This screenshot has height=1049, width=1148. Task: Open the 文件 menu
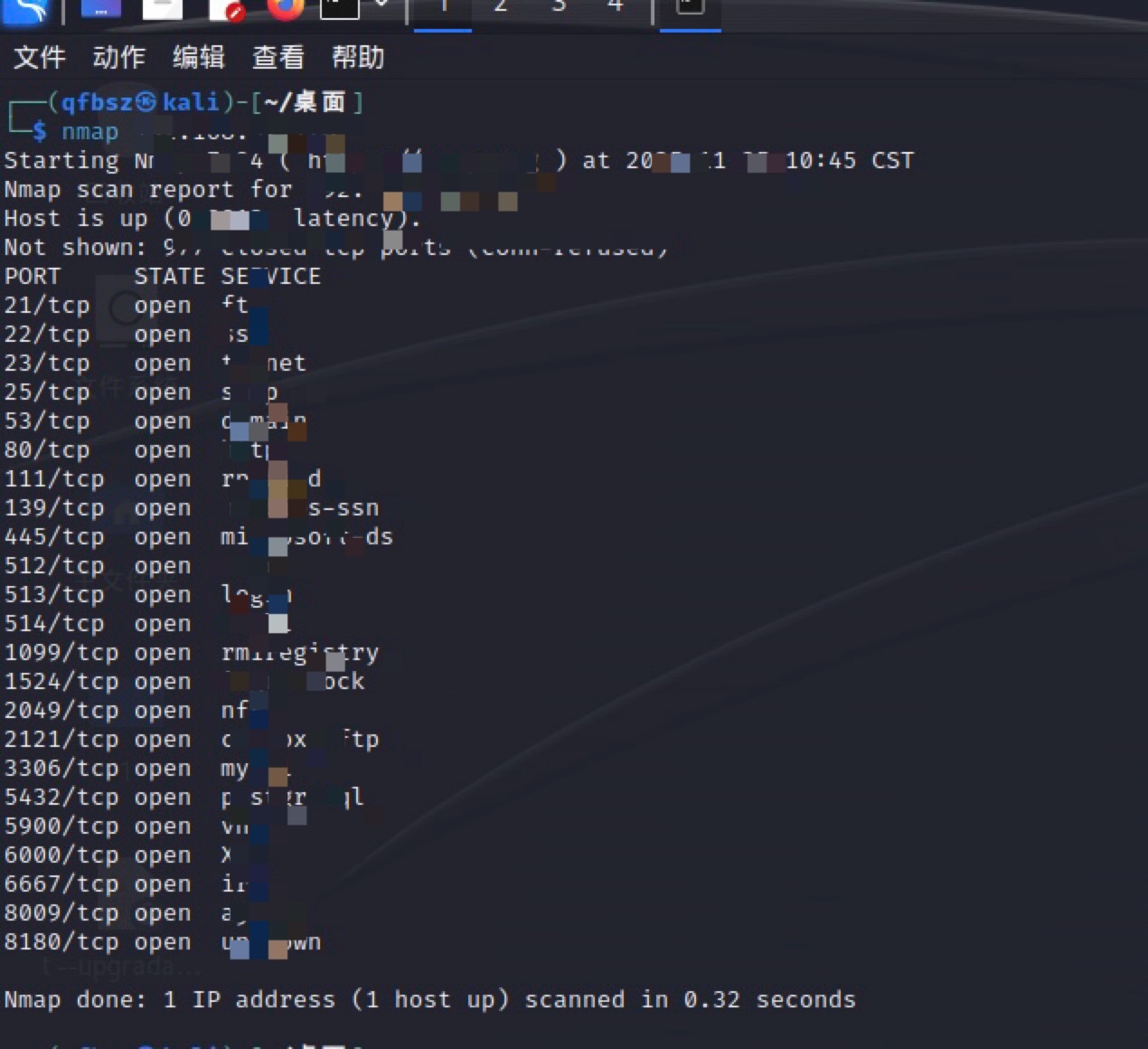(x=38, y=57)
